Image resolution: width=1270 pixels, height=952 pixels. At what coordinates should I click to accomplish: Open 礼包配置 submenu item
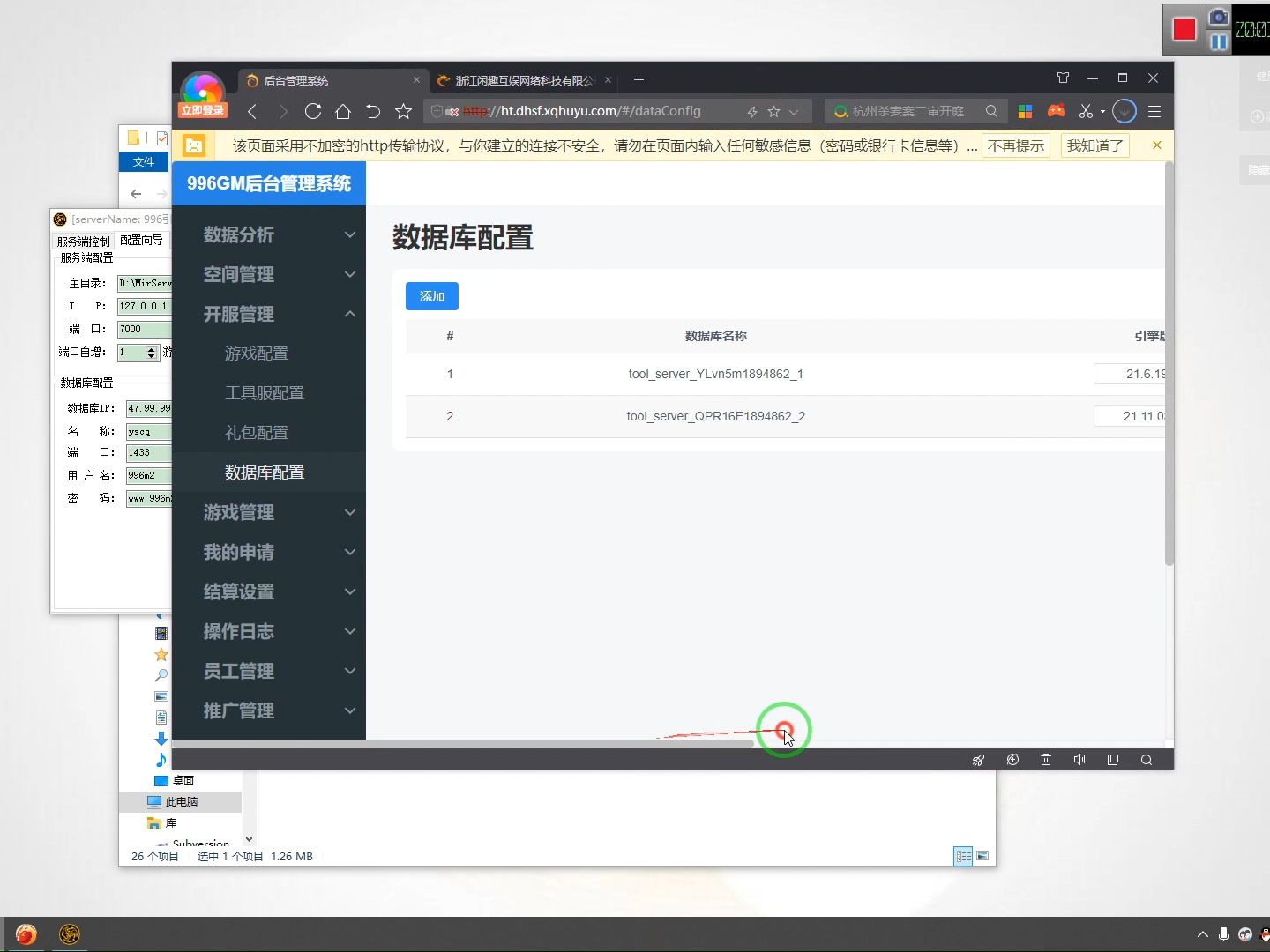click(x=269, y=433)
